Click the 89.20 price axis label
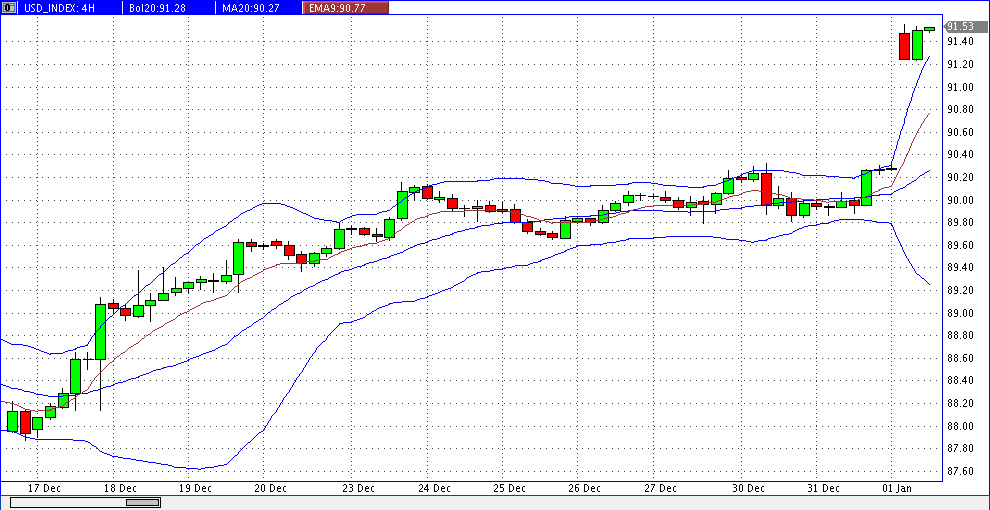The width and height of the screenshot is (990, 510). coord(962,290)
